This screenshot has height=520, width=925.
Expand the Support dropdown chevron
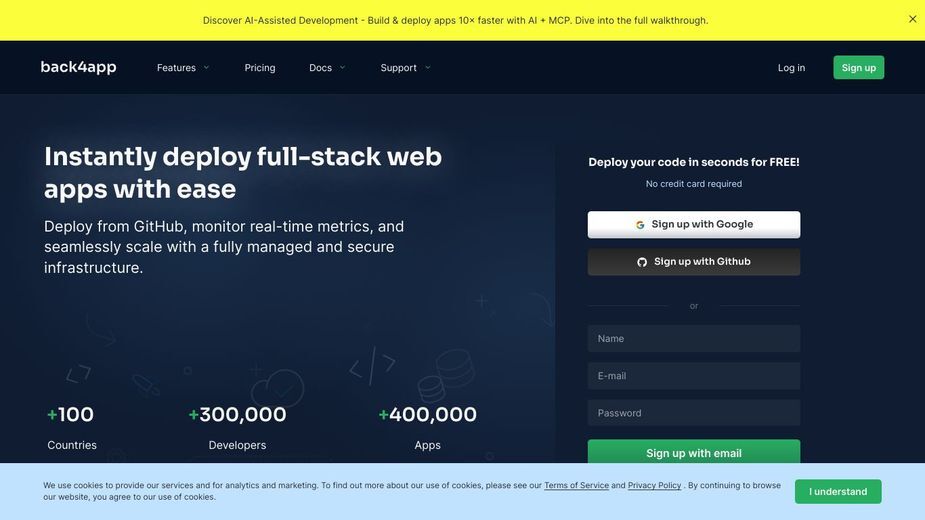(428, 68)
